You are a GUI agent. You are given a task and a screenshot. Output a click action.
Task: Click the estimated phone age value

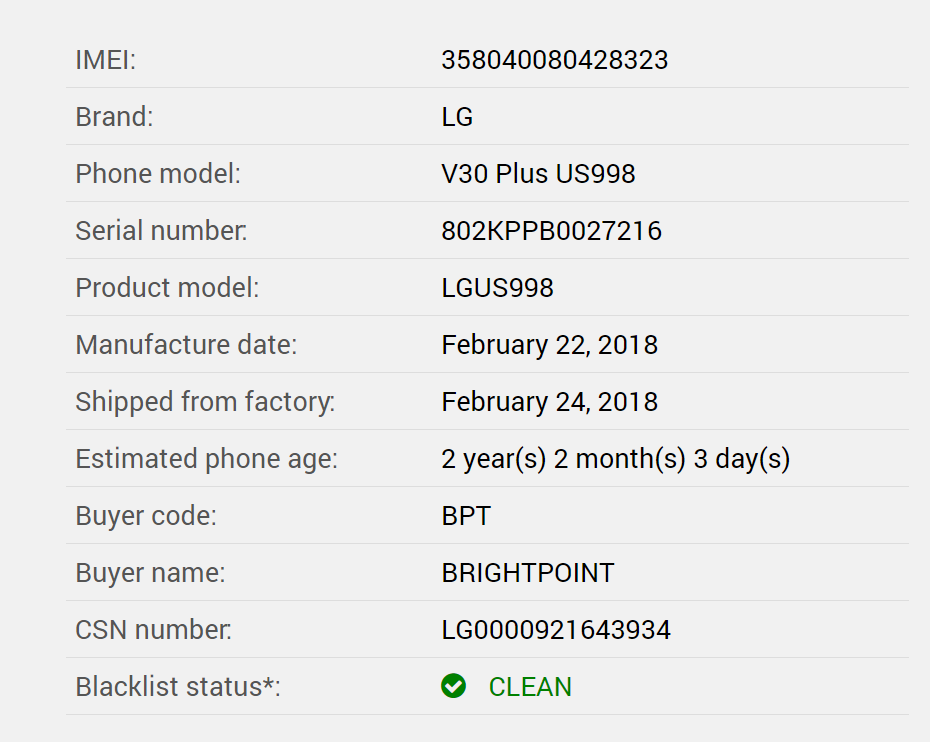pyautogui.click(x=615, y=459)
